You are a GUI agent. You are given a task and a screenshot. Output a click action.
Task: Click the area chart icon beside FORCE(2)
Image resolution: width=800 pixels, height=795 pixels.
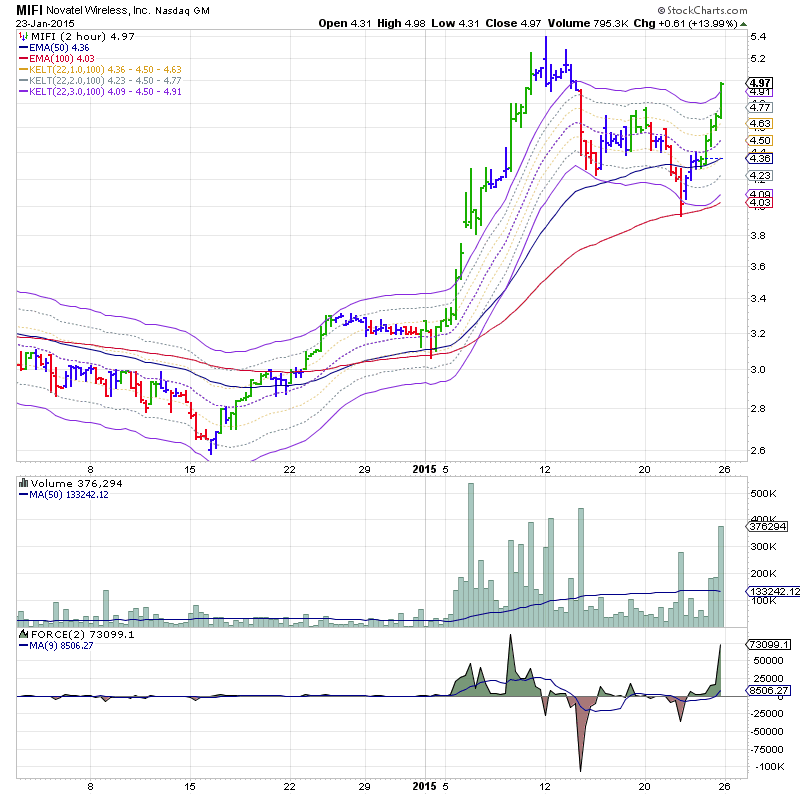click(x=23, y=634)
